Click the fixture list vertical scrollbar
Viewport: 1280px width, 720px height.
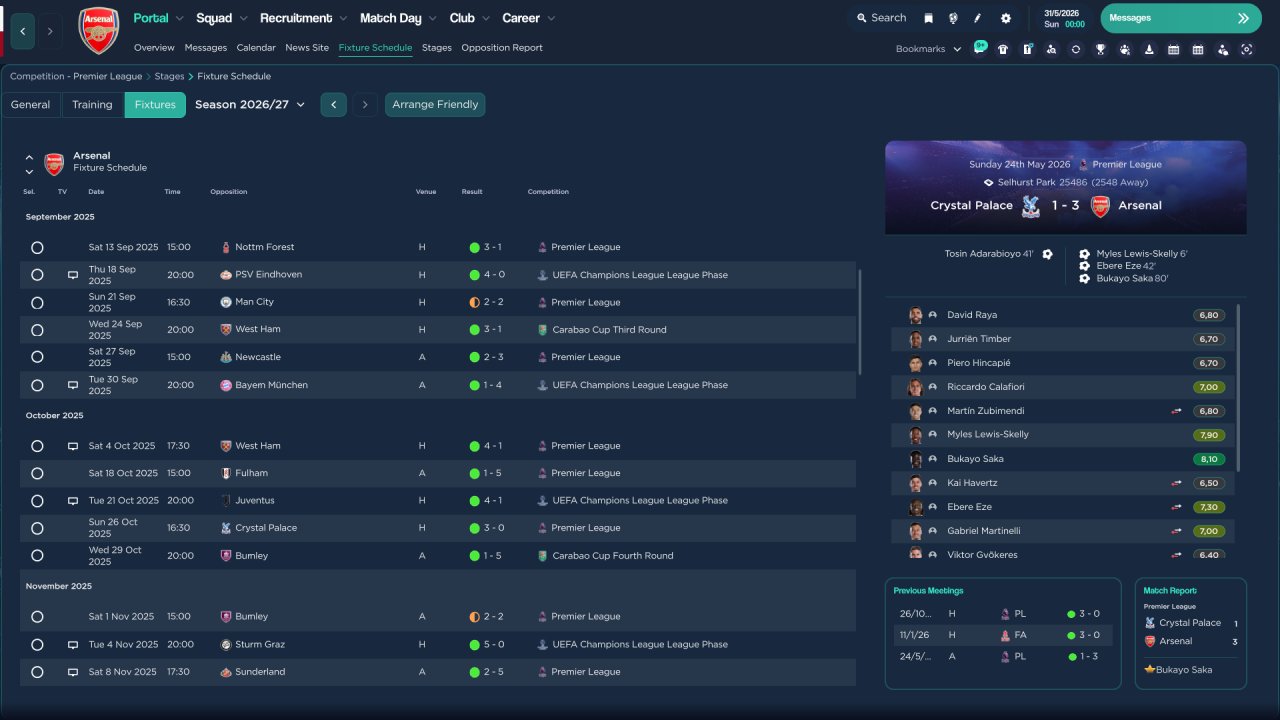(x=860, y=320)
